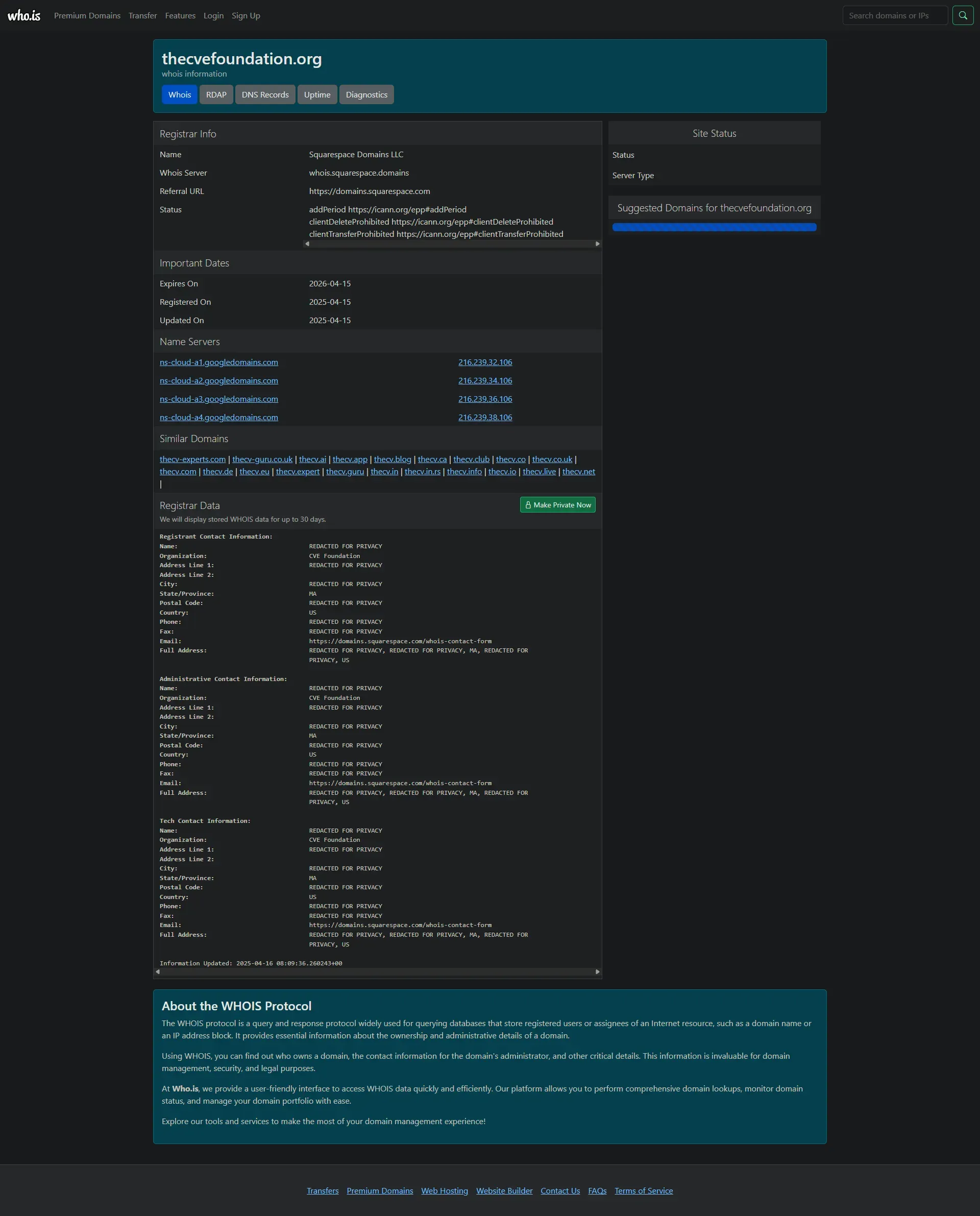
Task: Focus the Search domains or IPs field
Action: (894, 16)
